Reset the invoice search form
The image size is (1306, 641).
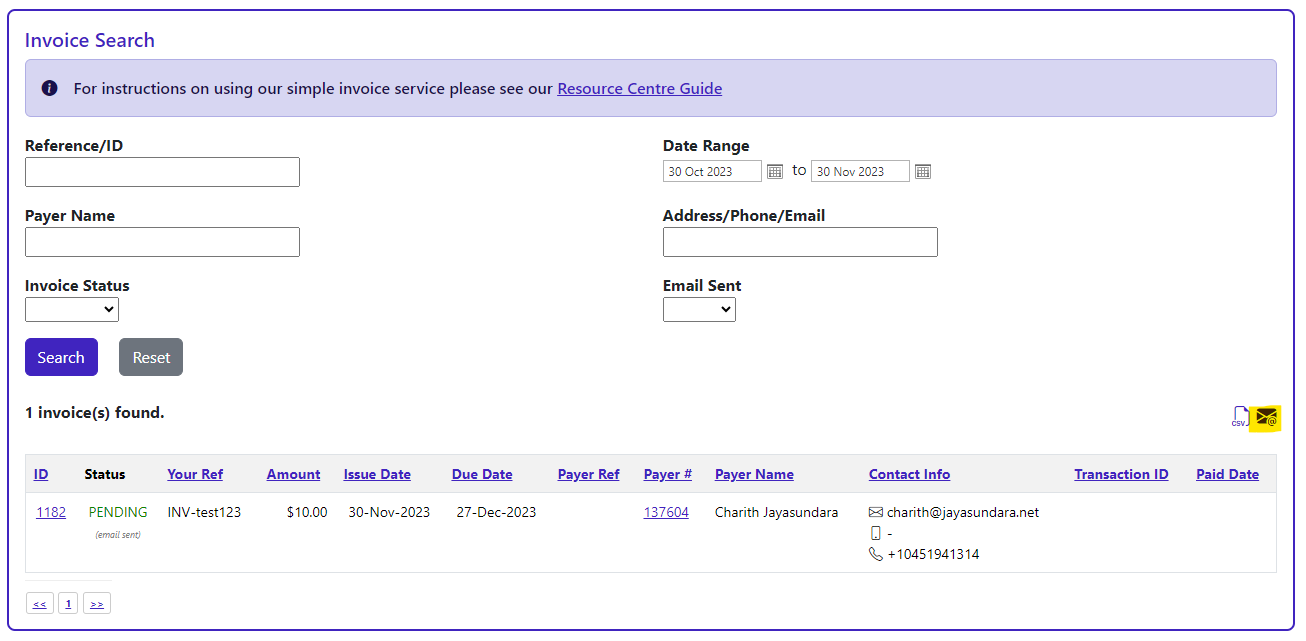point(151,357)
